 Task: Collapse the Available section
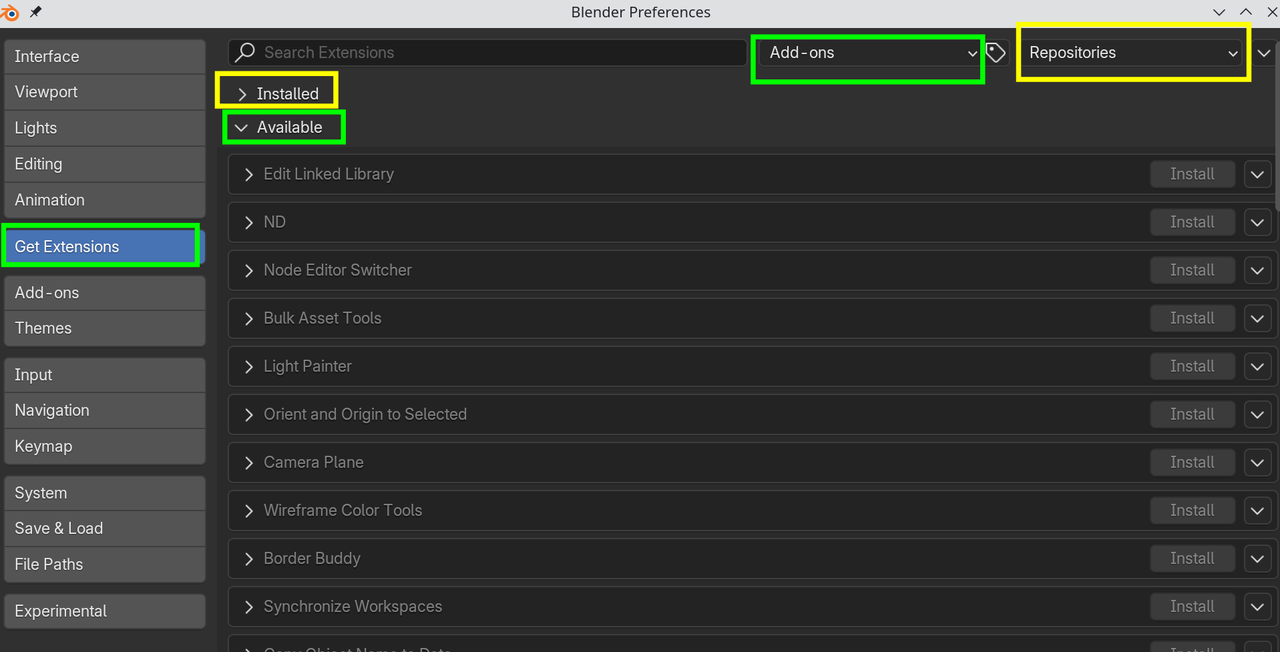click(280, 127)
